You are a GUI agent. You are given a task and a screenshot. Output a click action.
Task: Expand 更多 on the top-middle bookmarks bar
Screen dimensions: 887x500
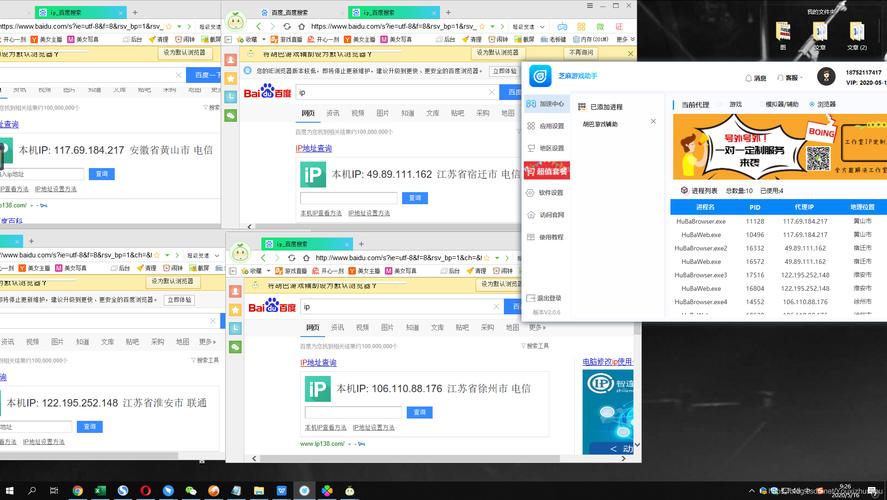point(625,39)
